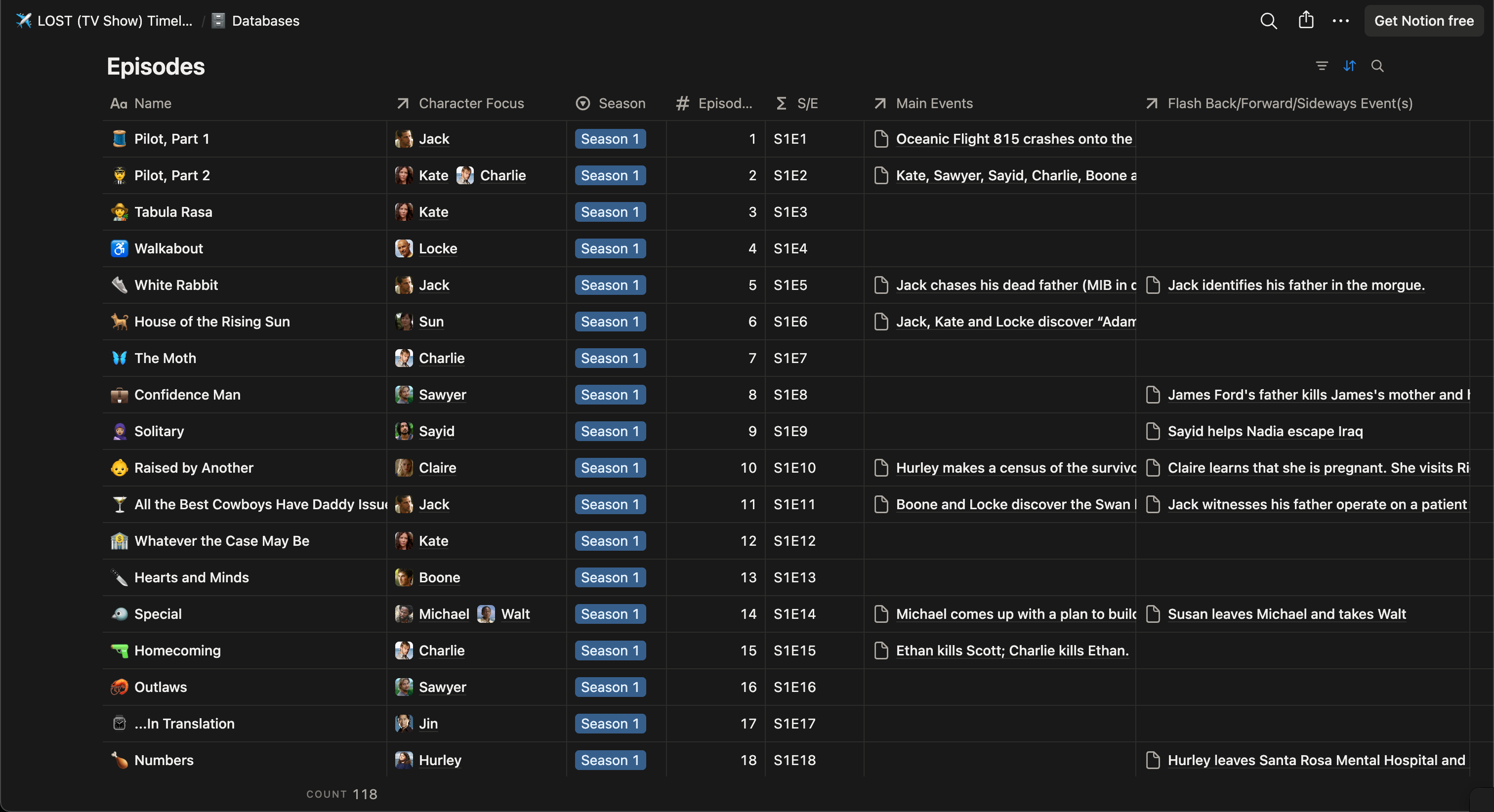This screenshot has width=1494, height=812.
Task: Click the Episodes database search icon
Action: 1377,66
